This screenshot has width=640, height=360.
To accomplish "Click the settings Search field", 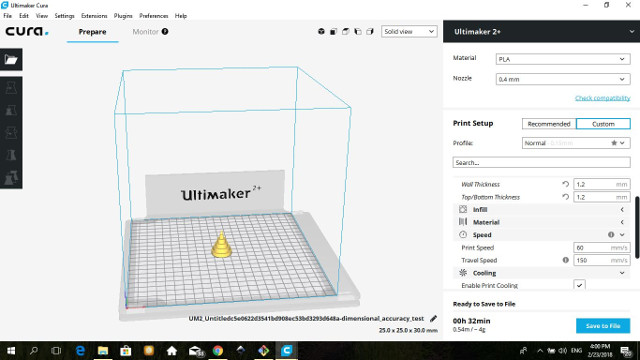I will click(541, 162).
